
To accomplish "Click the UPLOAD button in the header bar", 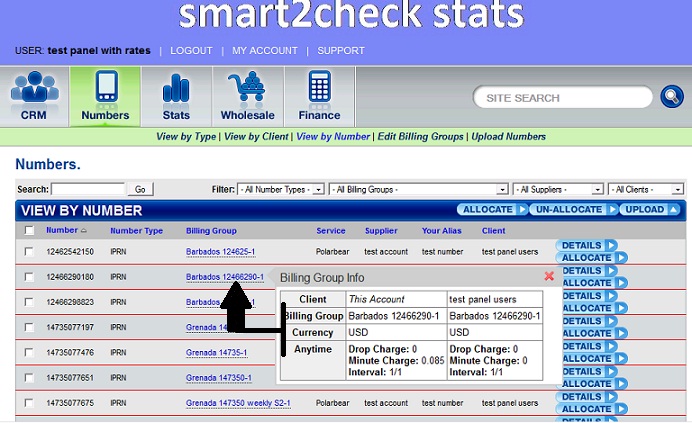I will point(649,209).
